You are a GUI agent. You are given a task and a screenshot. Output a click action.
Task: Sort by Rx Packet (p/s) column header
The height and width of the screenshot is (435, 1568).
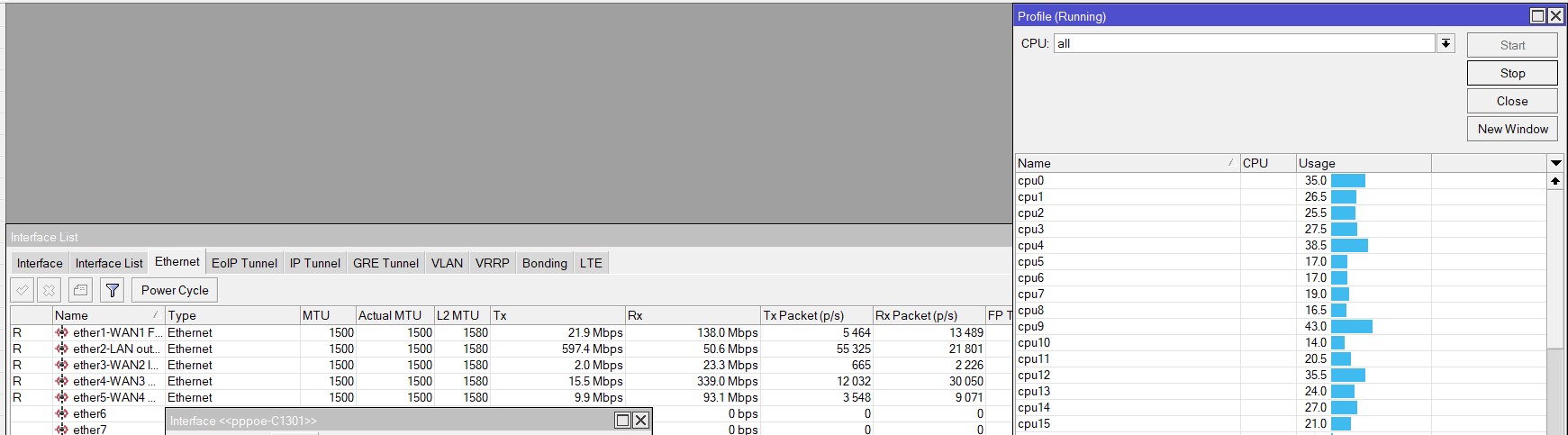tap(929, 315)
